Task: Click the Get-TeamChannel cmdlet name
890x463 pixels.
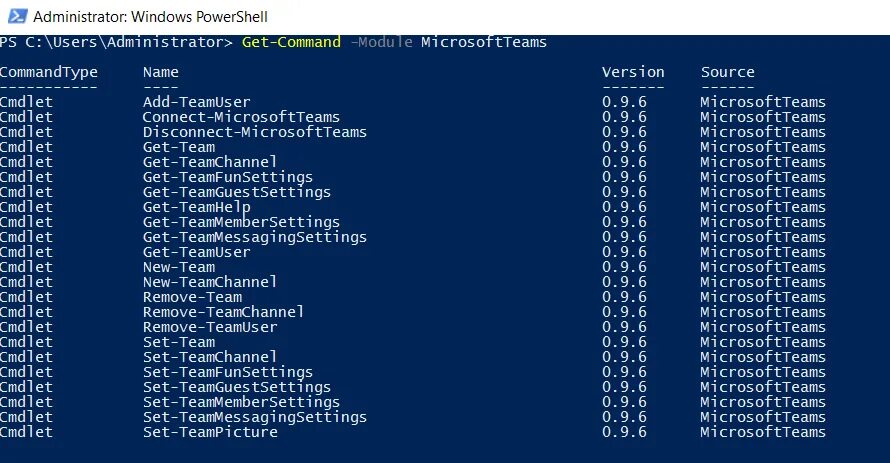Action: (x=210, y=162)
